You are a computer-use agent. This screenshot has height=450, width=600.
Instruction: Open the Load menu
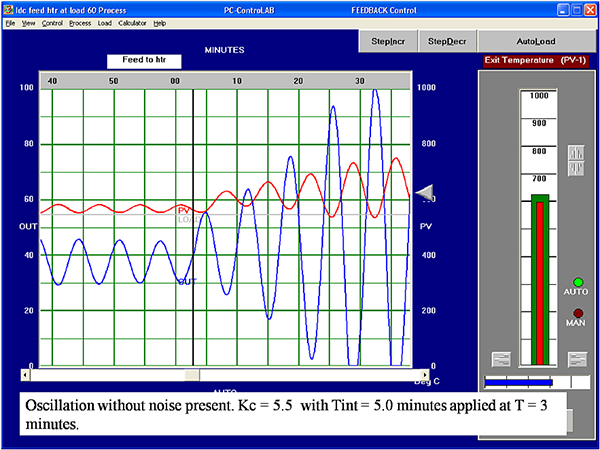pyautogui.click(x=104, y=23)
